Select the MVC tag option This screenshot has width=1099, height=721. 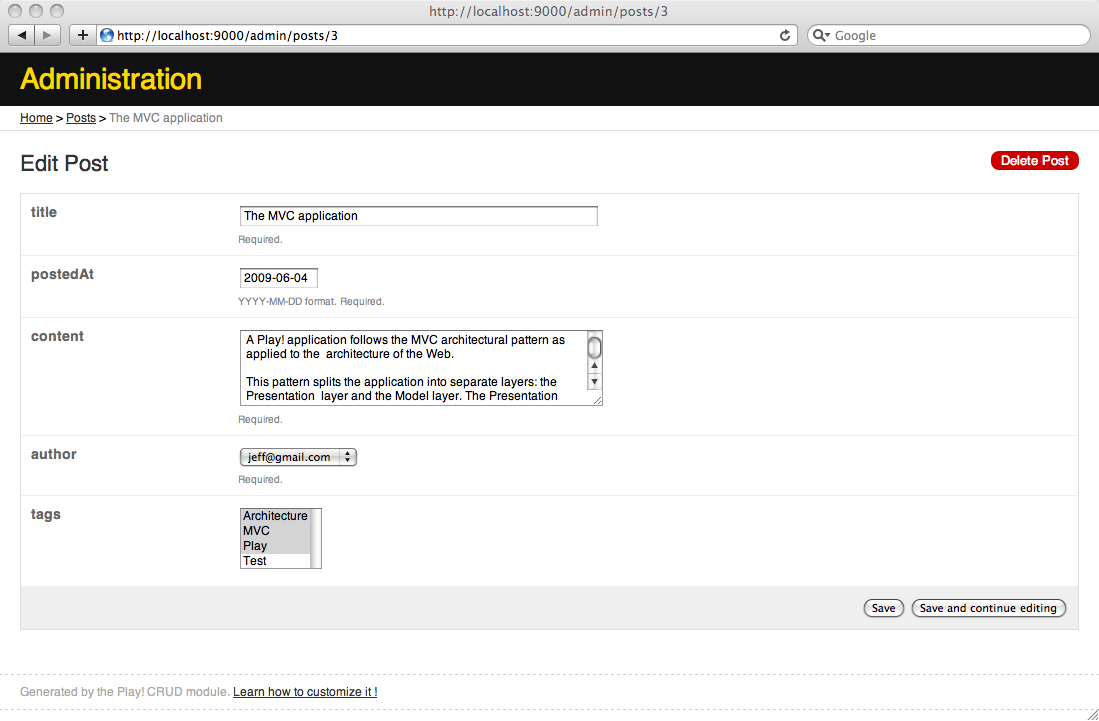coord(257,531)
